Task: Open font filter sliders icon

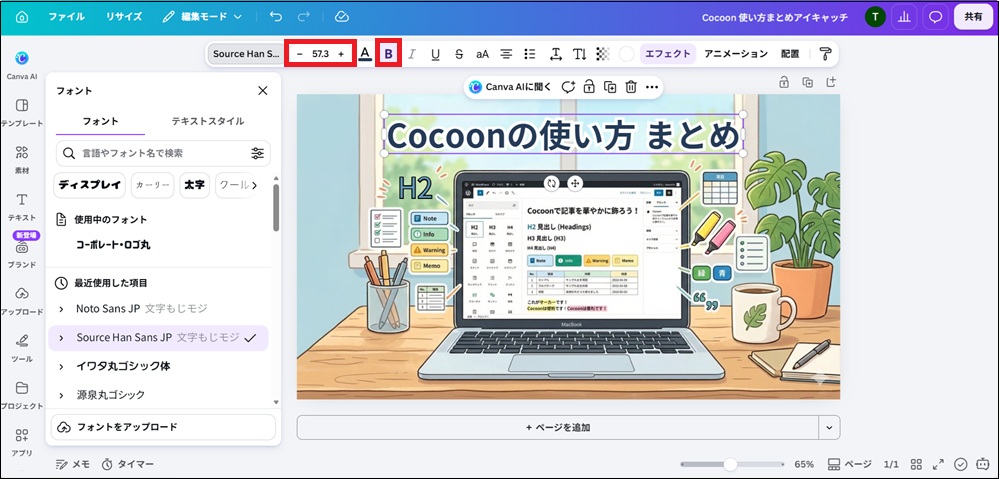Action: (x=258, y=153)
